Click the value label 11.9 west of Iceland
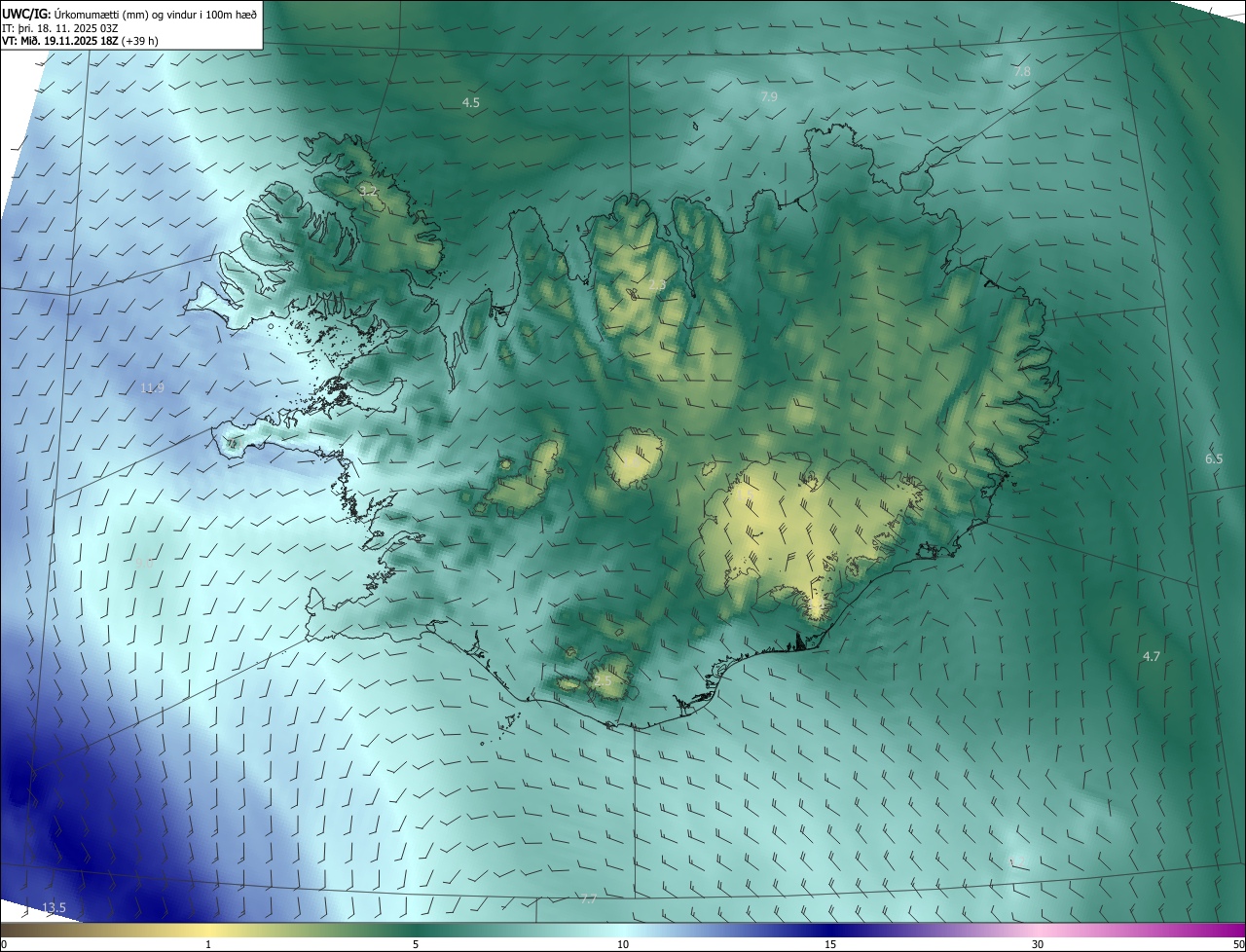Screen dimensions: 1246x952 click(x=153, y=388)
